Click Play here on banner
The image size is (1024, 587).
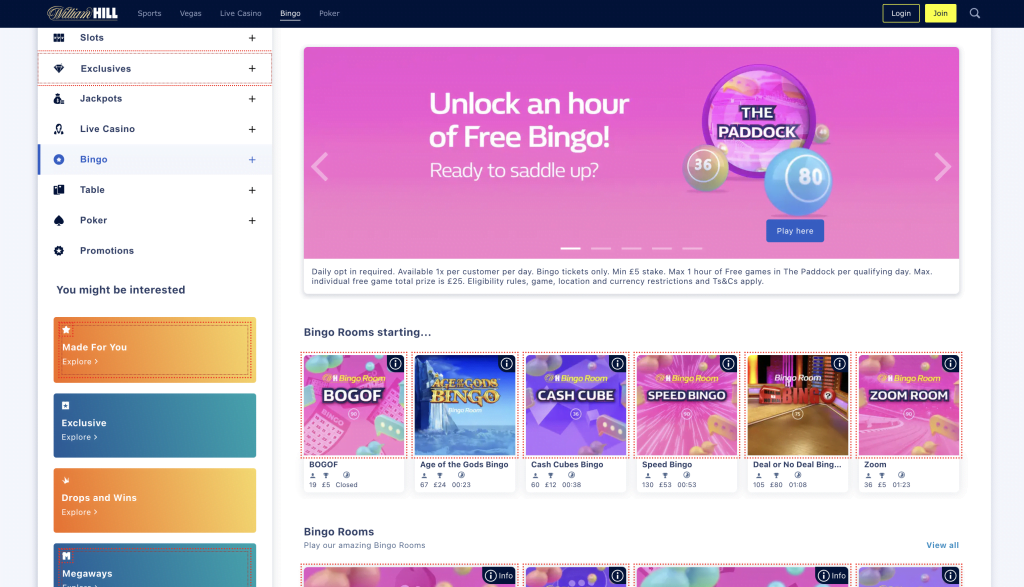point(795,231)
